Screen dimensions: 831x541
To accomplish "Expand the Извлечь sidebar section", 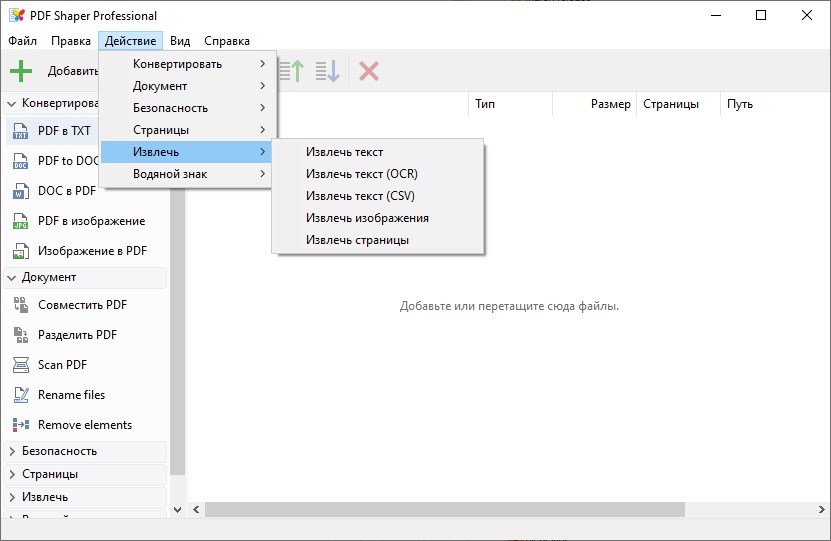I will [x=12, y=498].
